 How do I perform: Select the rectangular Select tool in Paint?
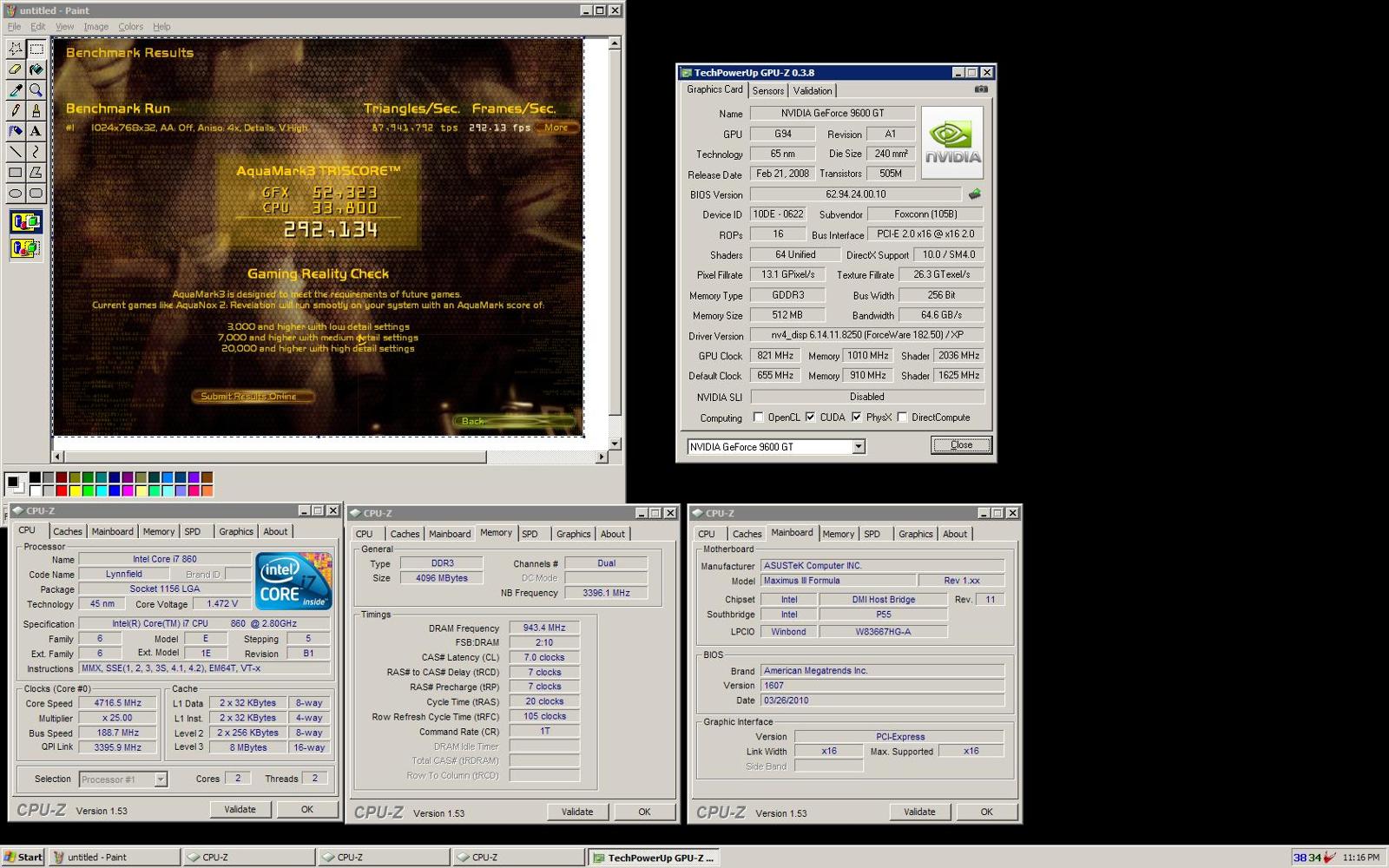point(36,49)
